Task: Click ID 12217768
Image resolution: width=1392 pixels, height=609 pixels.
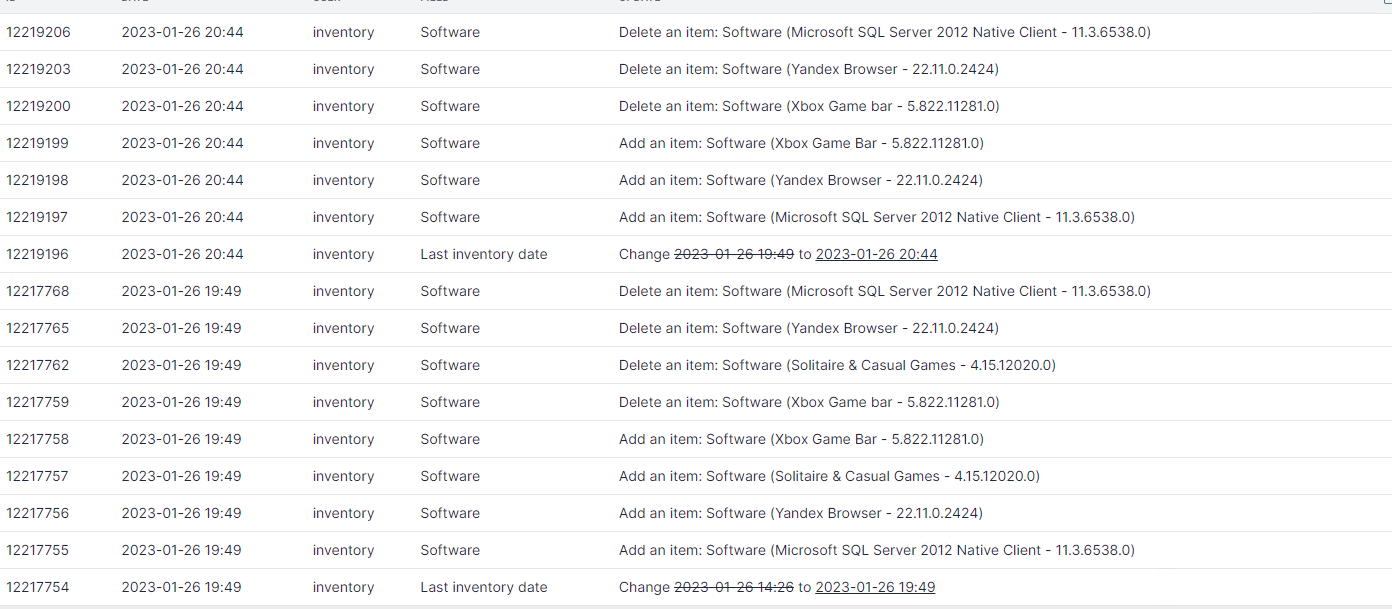Action: click(38, 291)
